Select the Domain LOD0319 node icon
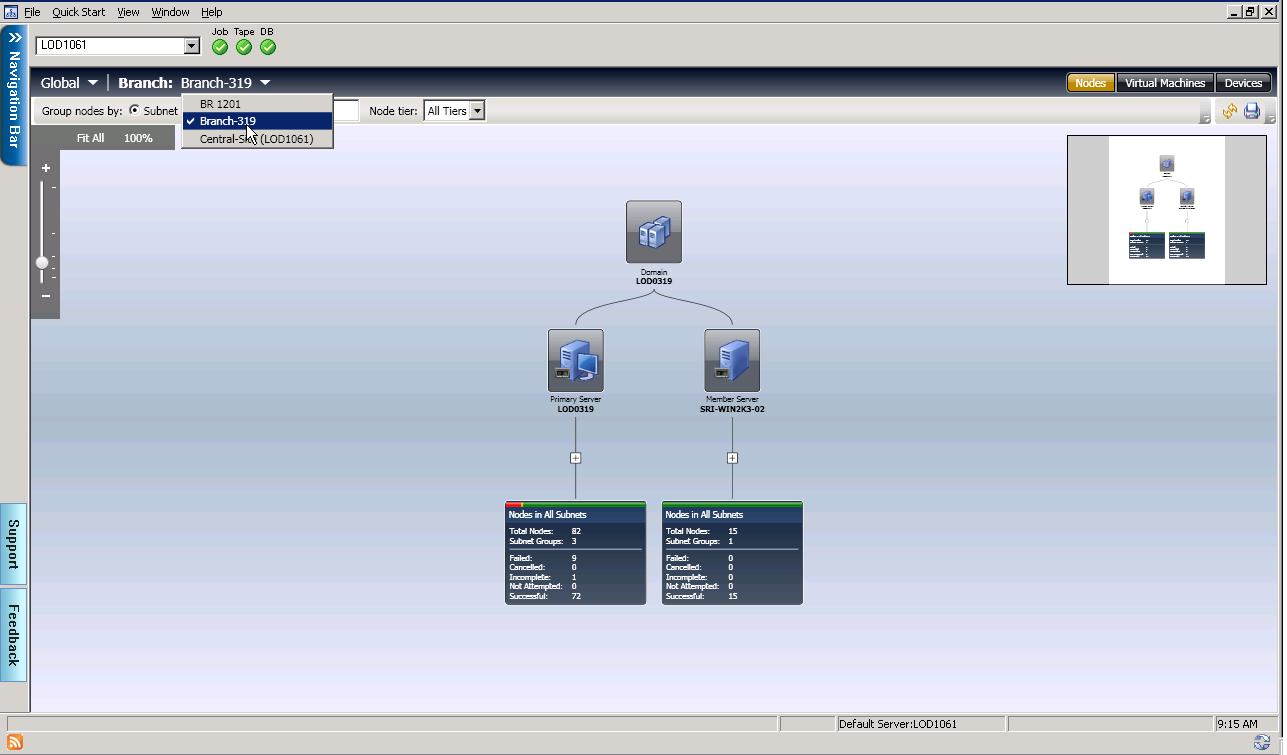Viewport: 1287px width, 755px height. click(x=654, y=232)
